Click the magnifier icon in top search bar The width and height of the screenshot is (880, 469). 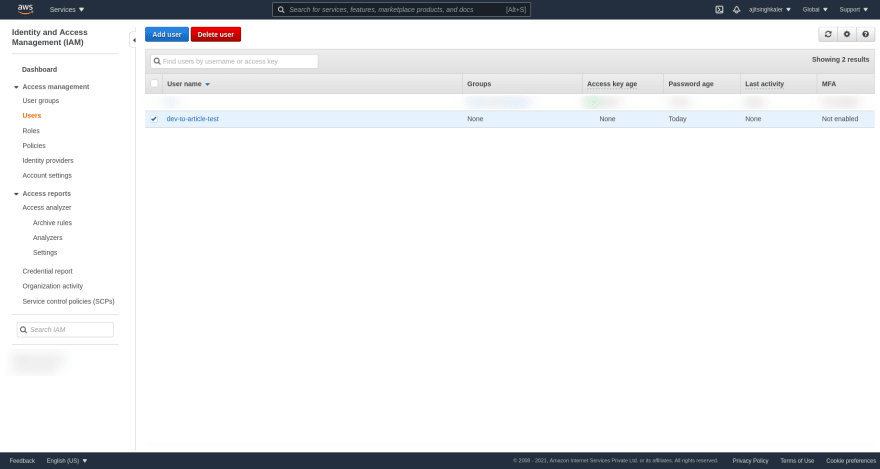pos(281,10)
